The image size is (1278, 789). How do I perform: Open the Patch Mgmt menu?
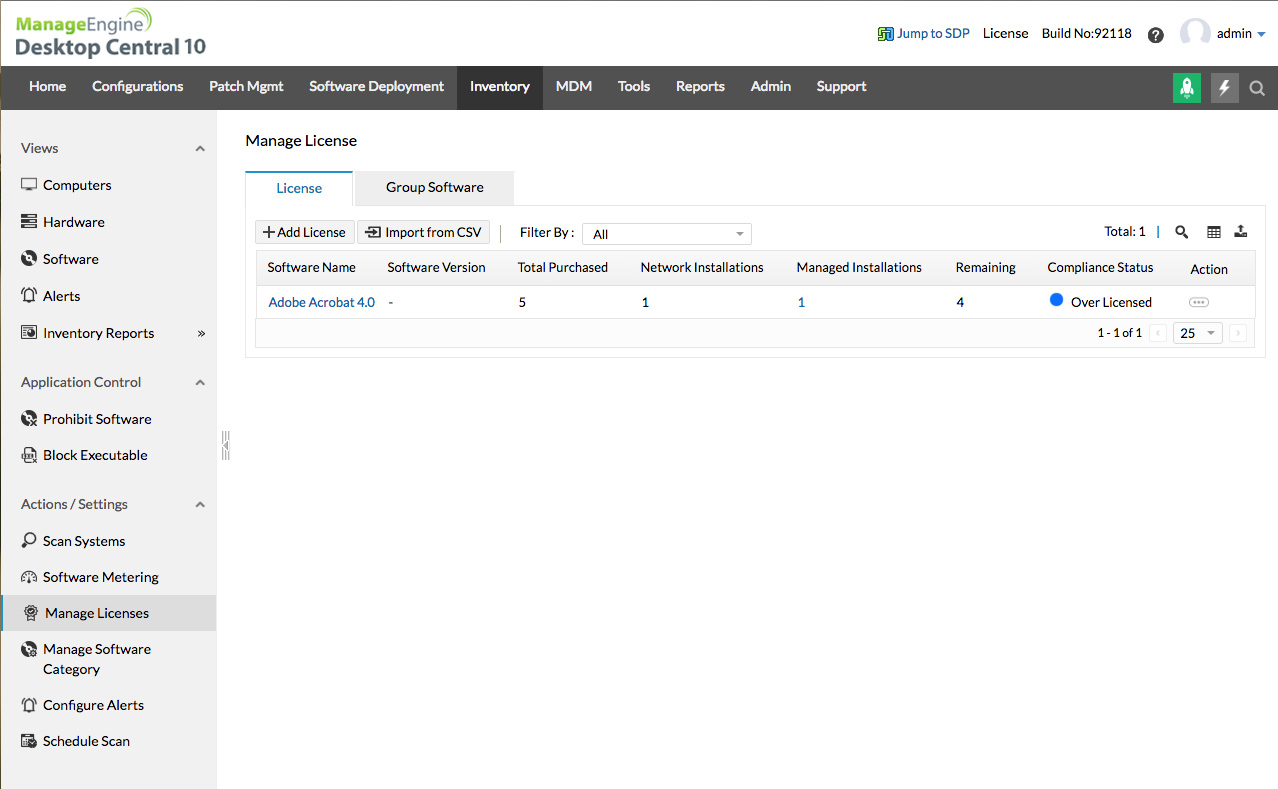click(x=246, y=87)
